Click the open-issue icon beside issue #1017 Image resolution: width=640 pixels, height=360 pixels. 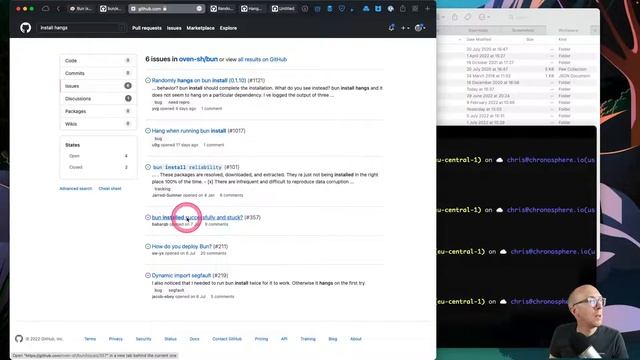(x=148, y=131)
